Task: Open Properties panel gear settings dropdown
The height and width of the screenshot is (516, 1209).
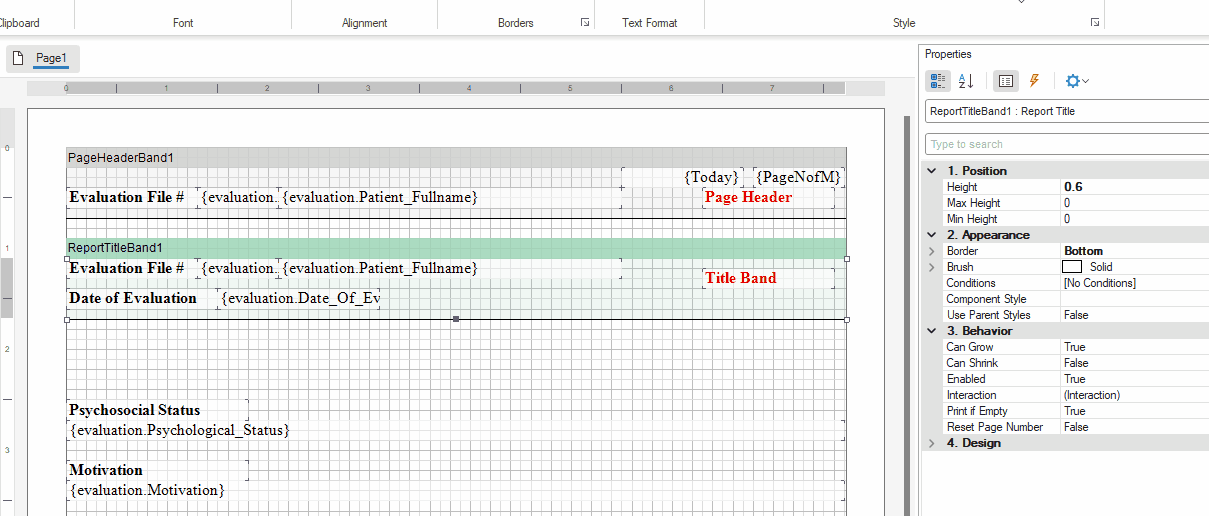Action: tap(1076, 82)
